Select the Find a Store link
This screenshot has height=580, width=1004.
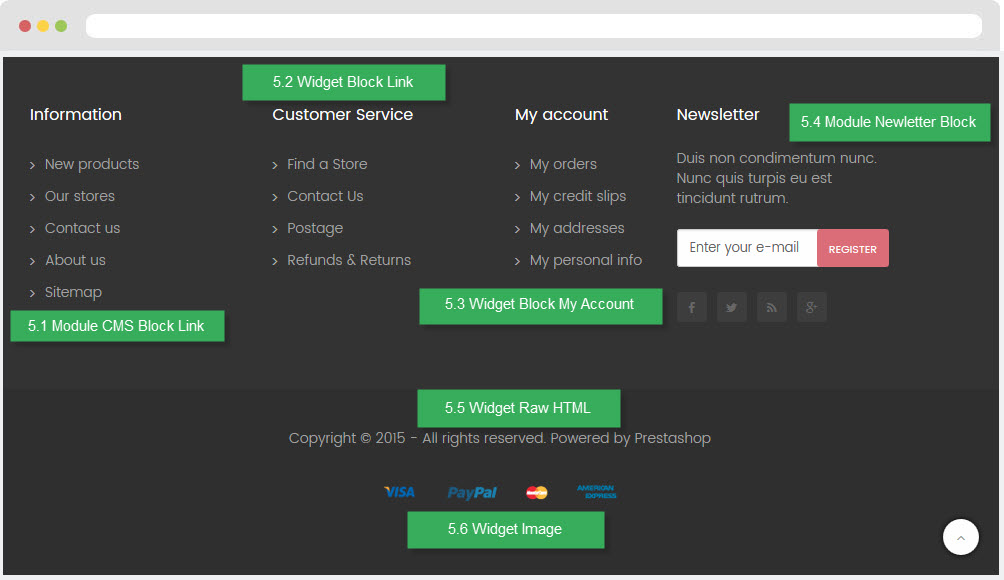click(x=326, y=164)
